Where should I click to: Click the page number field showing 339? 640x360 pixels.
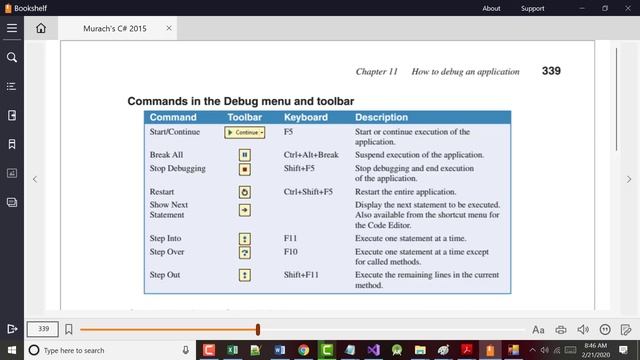coord(43,329)
